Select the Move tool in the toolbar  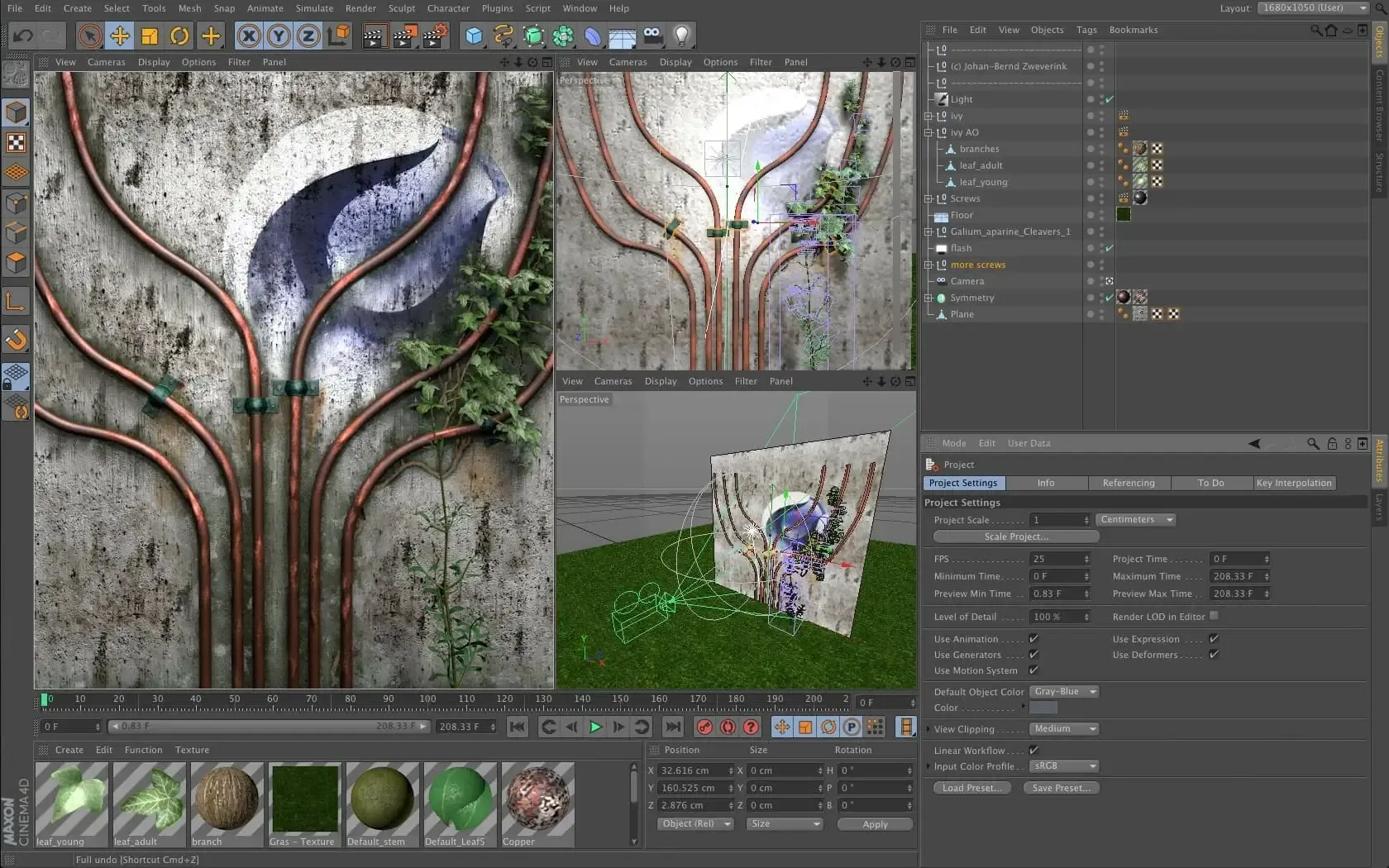tap(119, 36)
